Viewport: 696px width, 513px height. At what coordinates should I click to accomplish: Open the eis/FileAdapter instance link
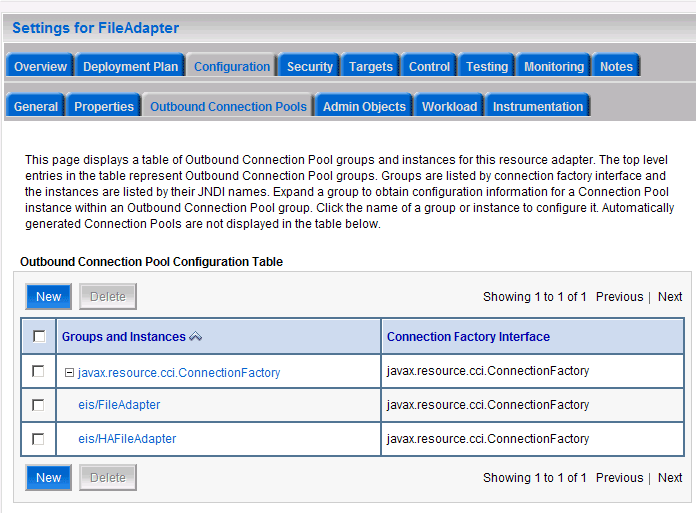[x=119, y=405]
